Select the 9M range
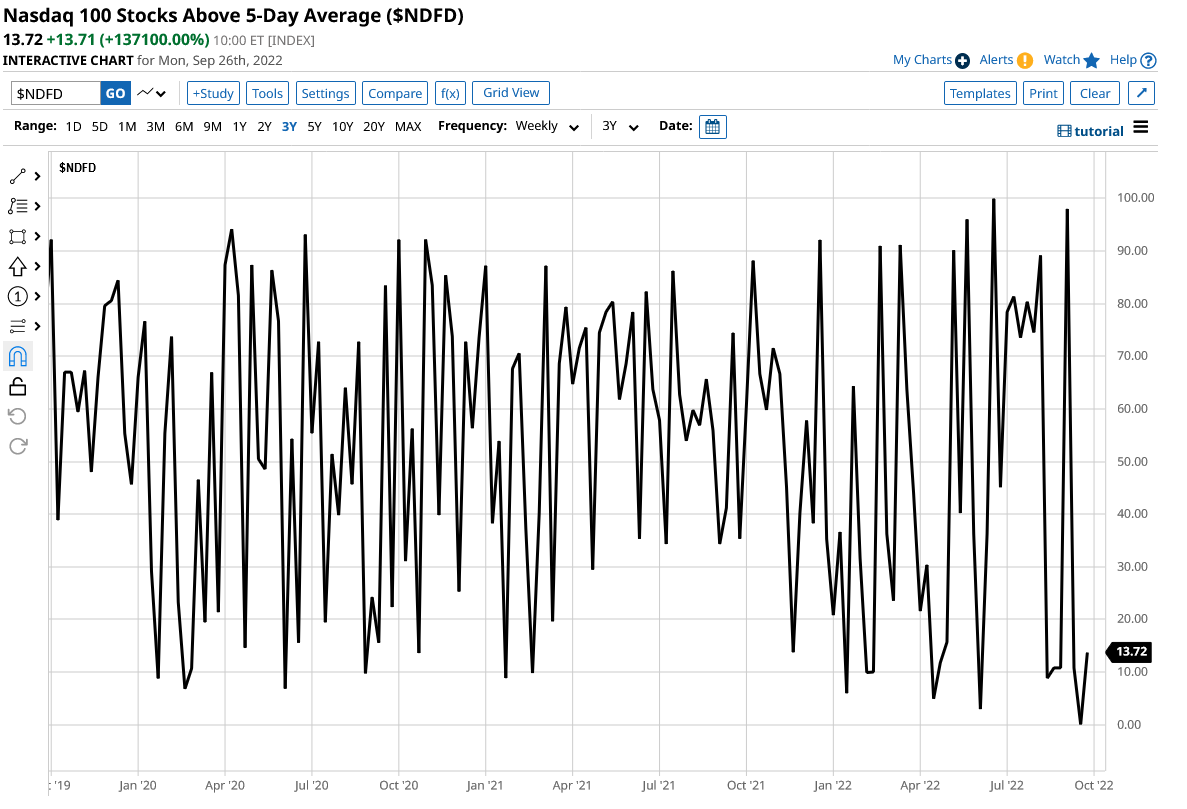This screenshot has width=1187, height=809. coord(213,126)
